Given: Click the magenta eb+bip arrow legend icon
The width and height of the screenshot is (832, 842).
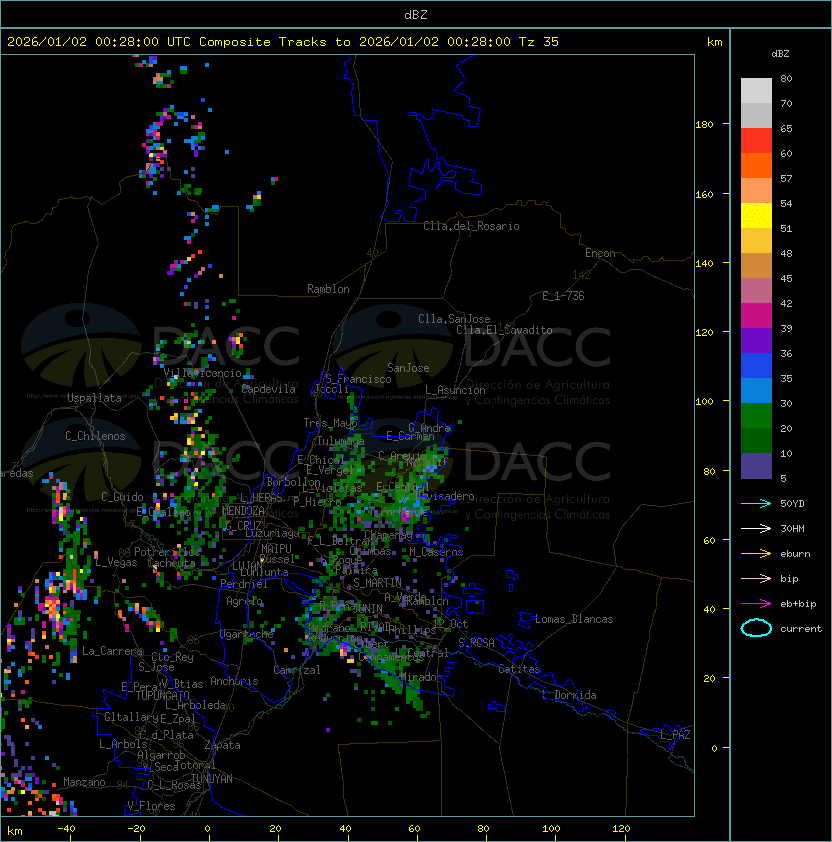Looking at the screenshot, I should coord(756,604).
